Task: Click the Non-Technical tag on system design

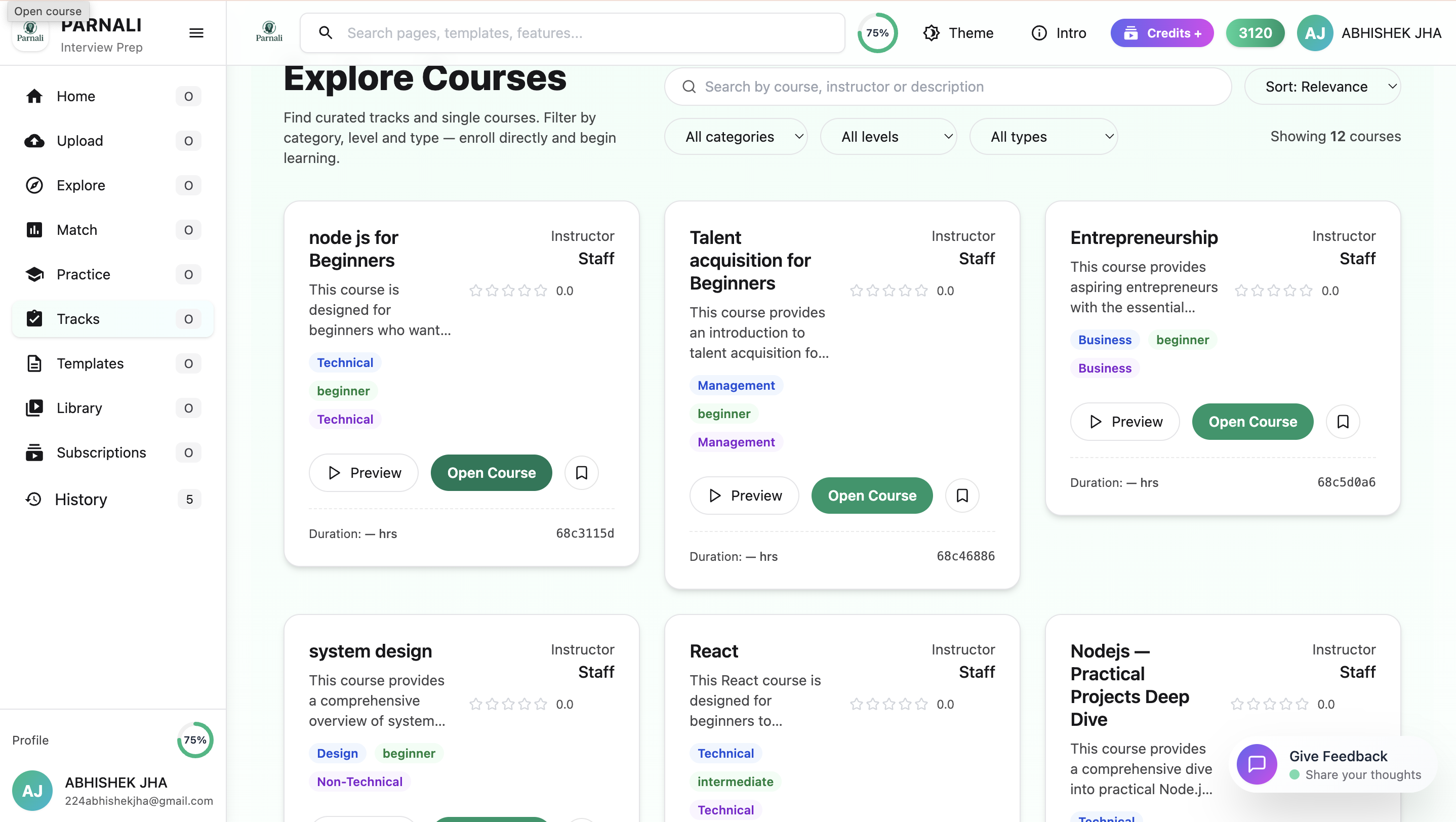Action: 359,782
